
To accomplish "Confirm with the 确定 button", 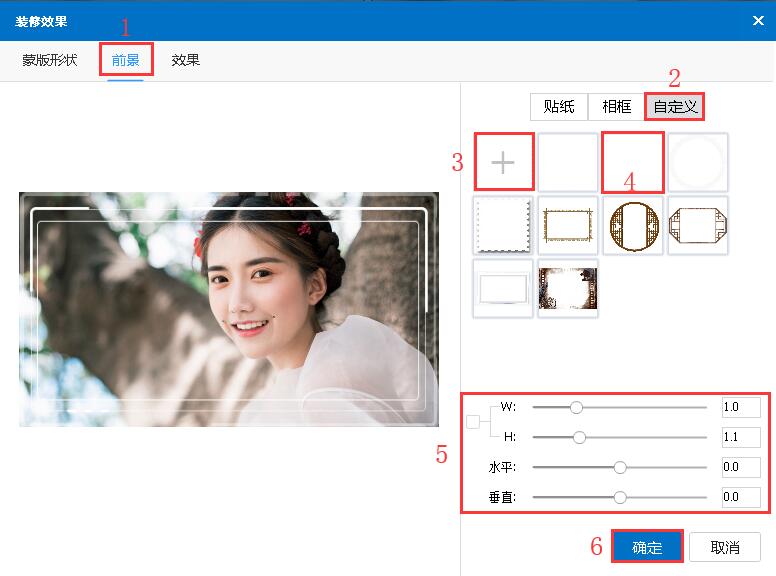I will pyautogui.click(x=647, y=547).
